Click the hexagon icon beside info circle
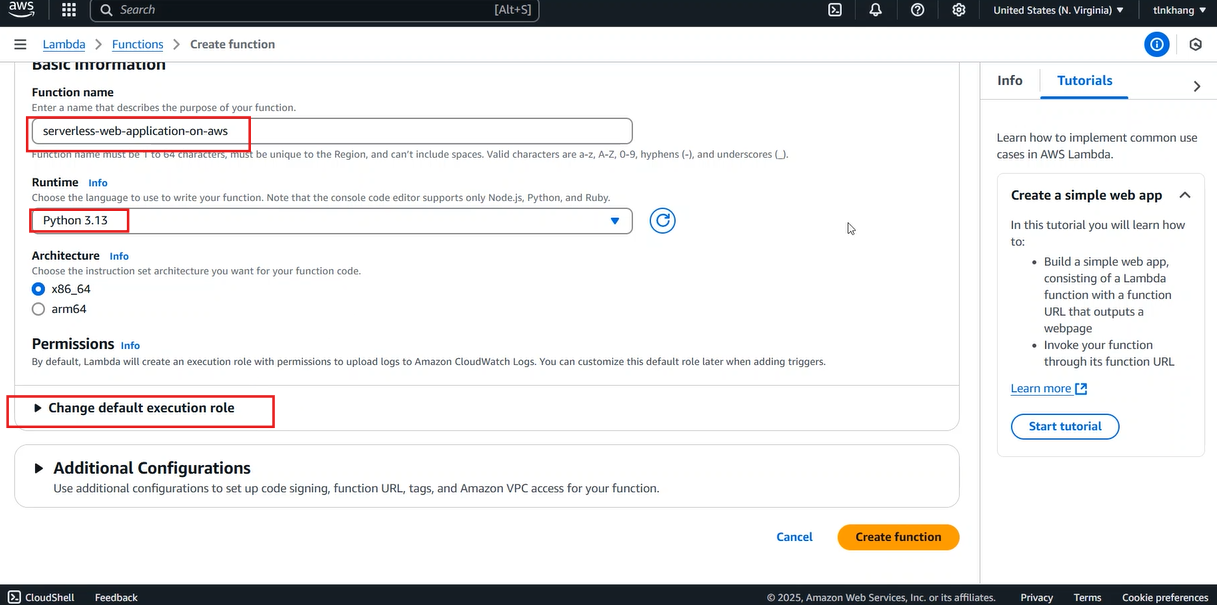 [x=1195, y=44]
